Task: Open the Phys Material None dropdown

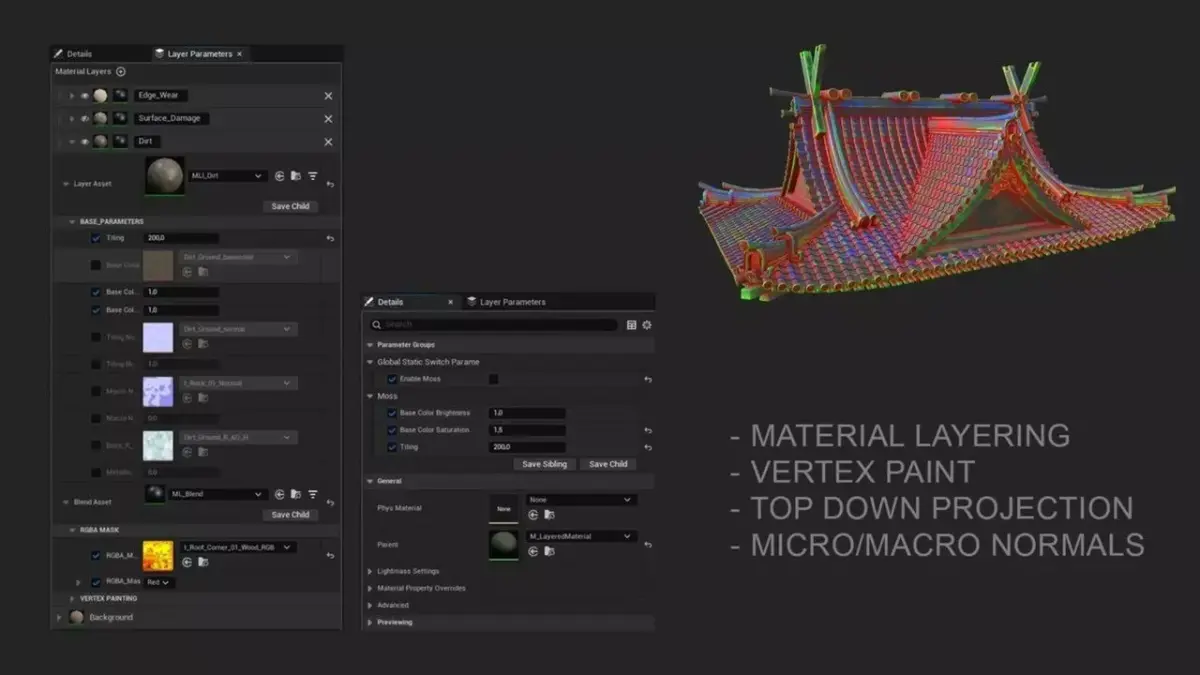Action: [582, 499]
